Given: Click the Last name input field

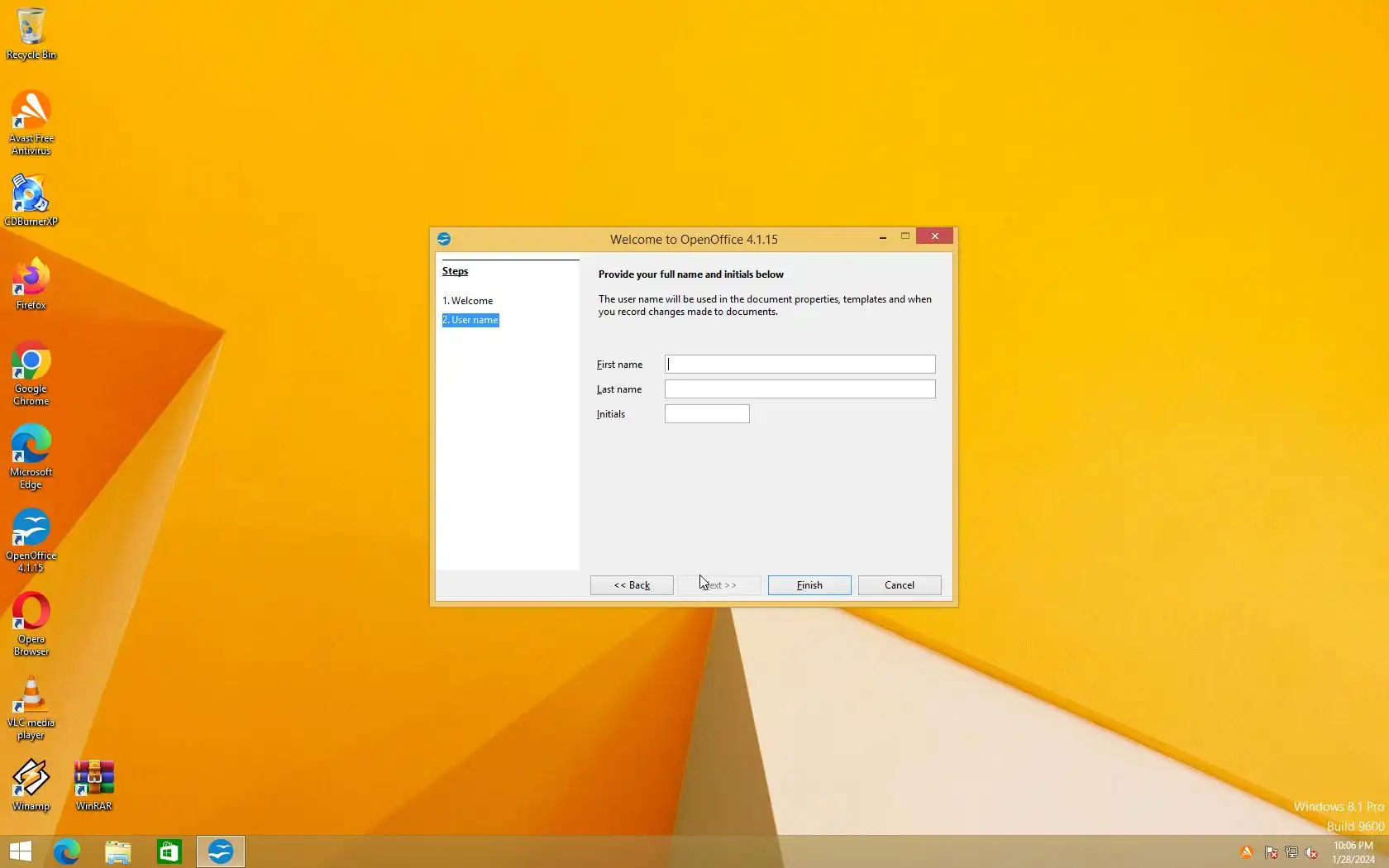Looking at the screenshot, I should coord(800,389).
